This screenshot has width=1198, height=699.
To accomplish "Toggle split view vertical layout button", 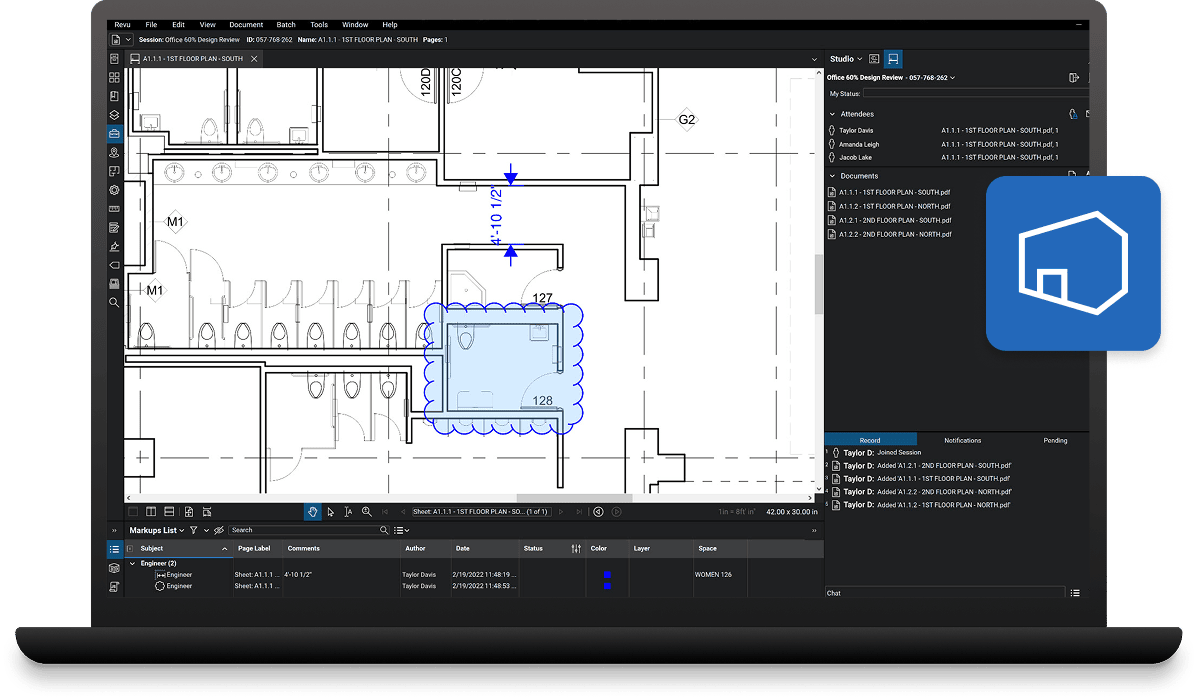I will (x=151, y=511).
